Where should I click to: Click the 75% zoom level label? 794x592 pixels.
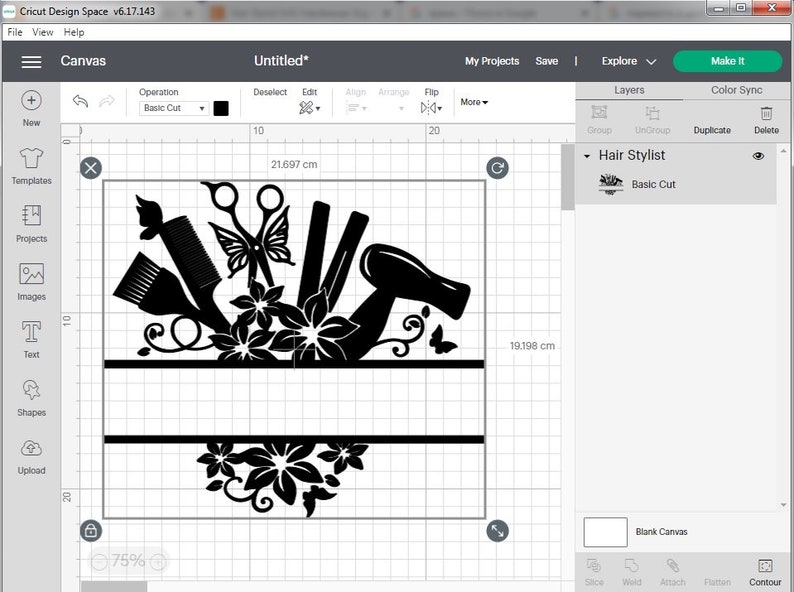click(129, 561)
